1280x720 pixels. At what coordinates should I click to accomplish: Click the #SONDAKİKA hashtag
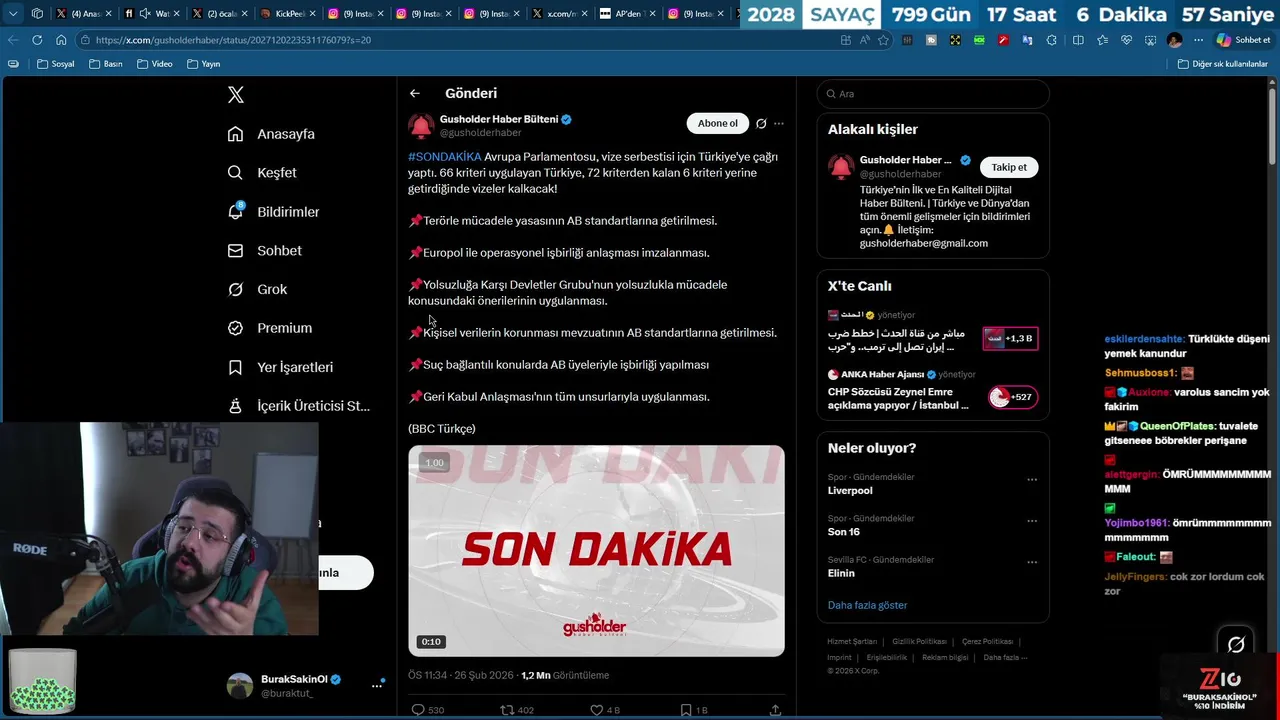[445, 157]
